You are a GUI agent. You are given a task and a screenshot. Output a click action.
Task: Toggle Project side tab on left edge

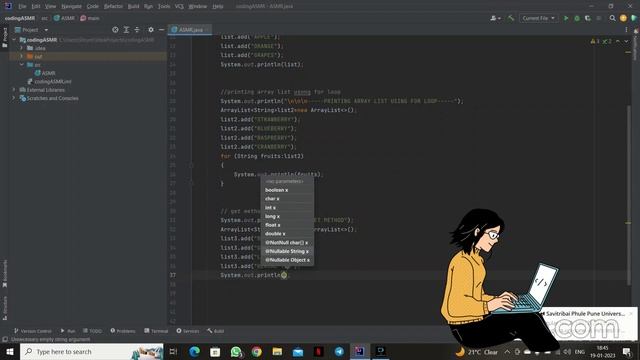tap(5, 38)
